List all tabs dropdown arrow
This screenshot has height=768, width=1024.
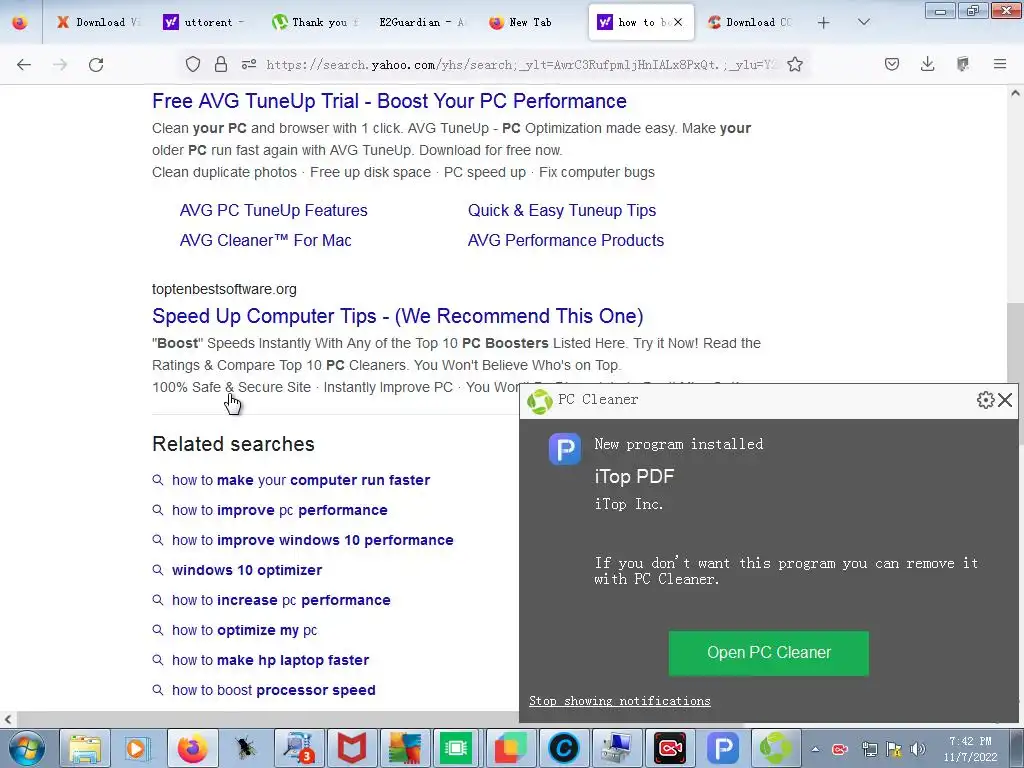point(863,22)
